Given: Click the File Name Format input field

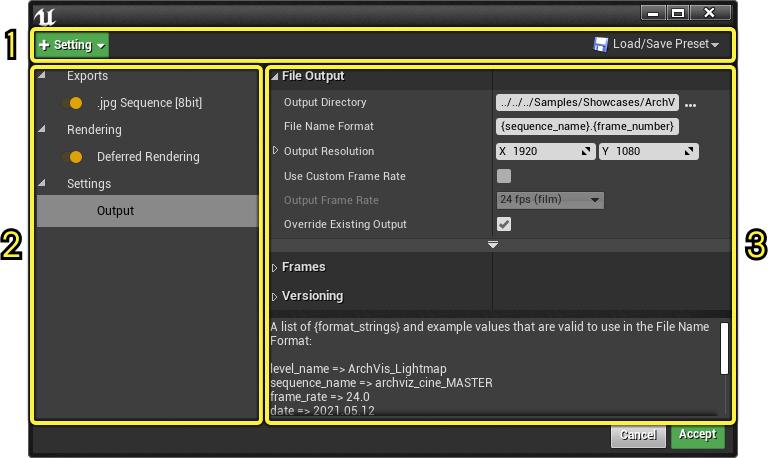Looking at the screenshot, I should click(x=588, y=127).
